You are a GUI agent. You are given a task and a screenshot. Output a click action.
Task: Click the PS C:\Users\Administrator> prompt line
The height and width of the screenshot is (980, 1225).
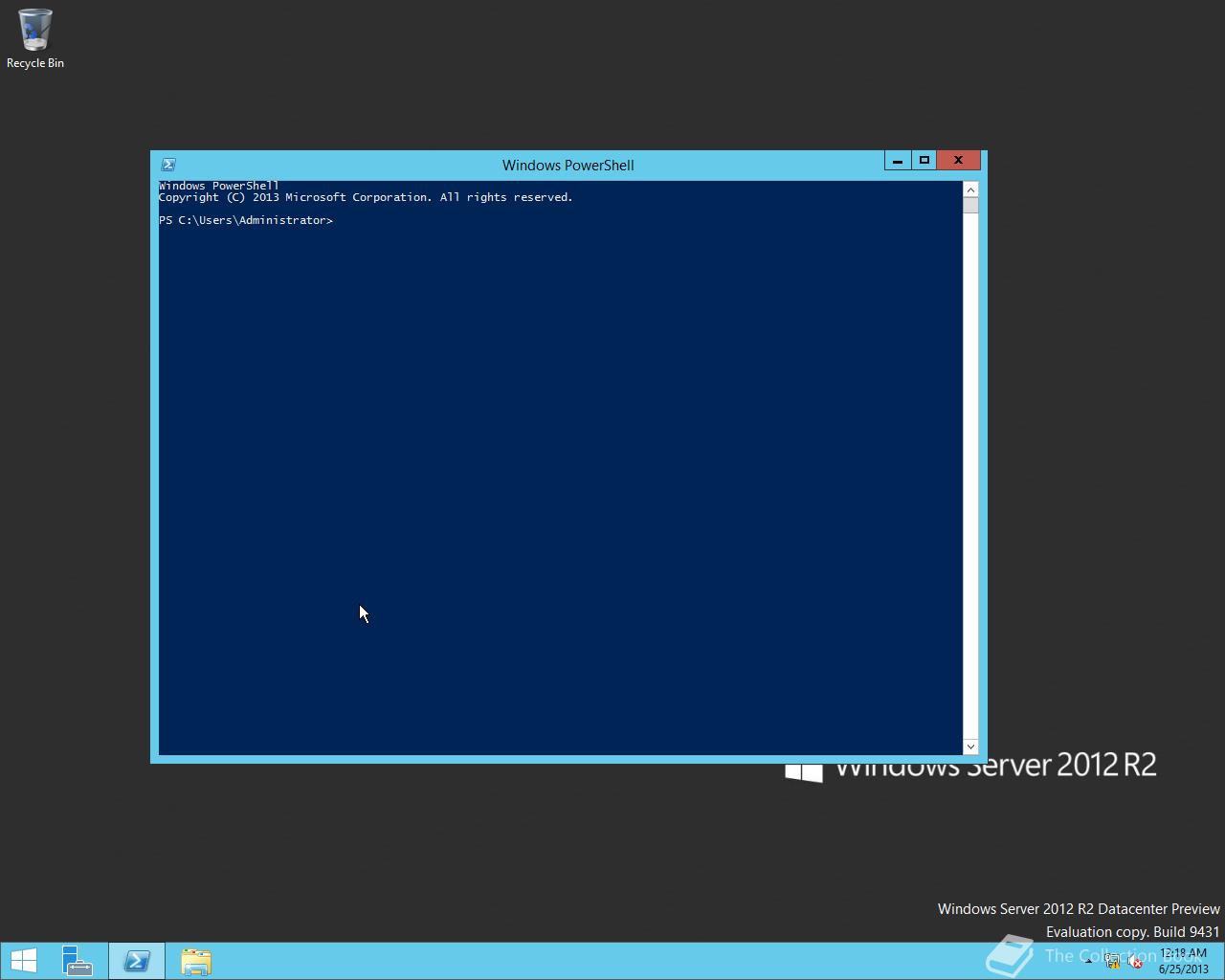click(x=246, y=220)
